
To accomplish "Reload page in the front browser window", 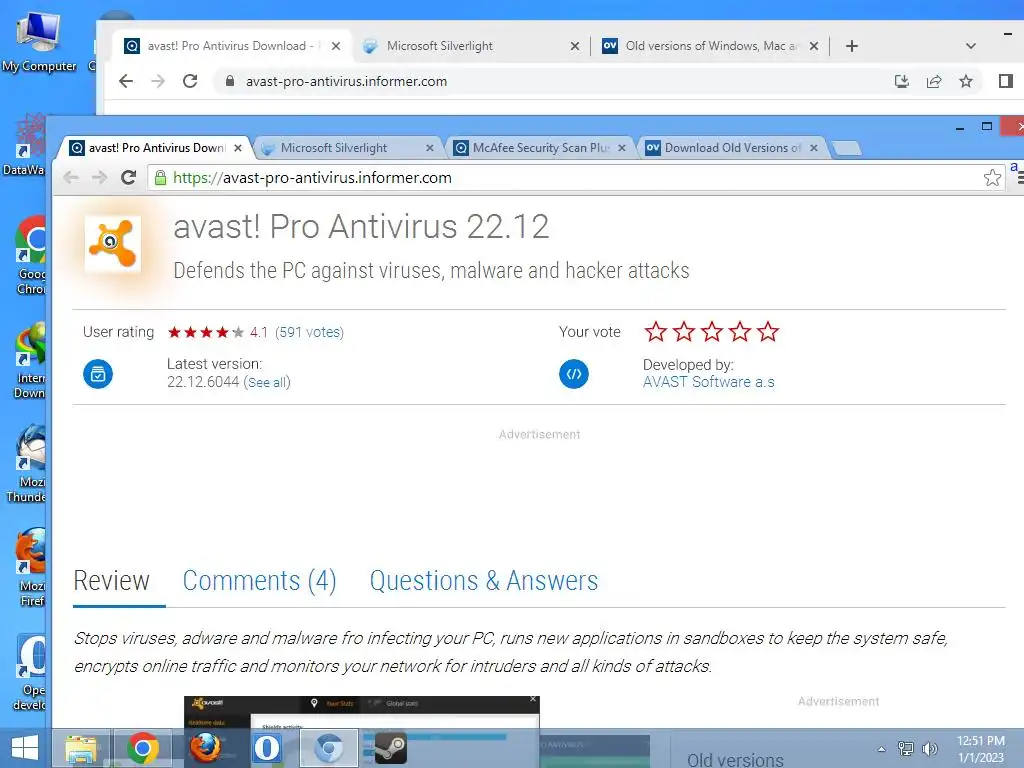I will pyautogui.click(x=129, y=178).
